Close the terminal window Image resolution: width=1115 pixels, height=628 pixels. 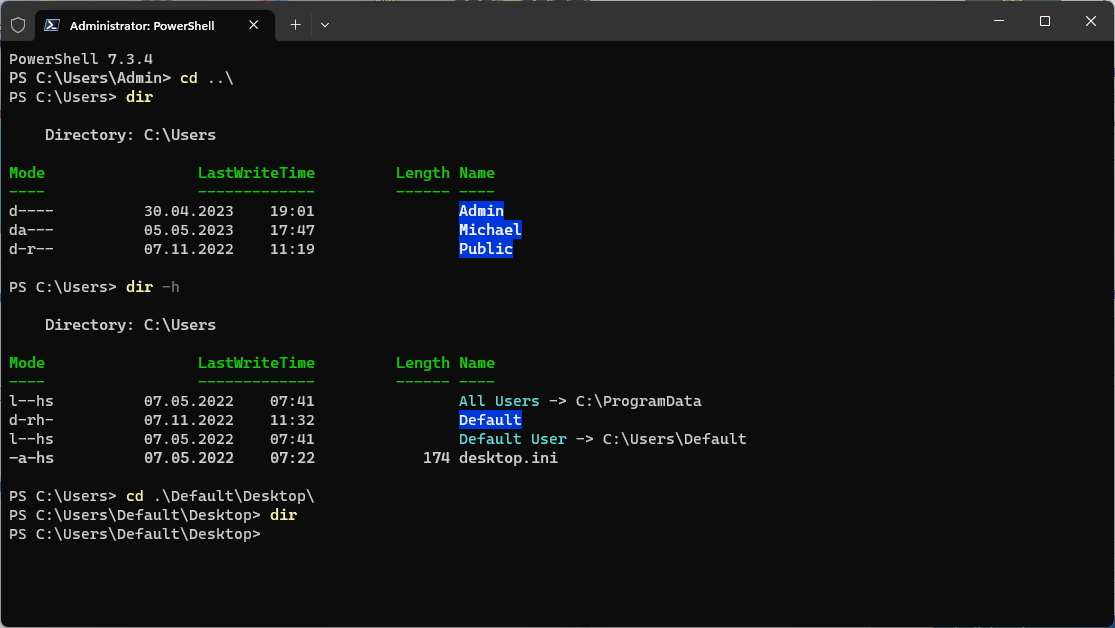tap(1091, 21)
